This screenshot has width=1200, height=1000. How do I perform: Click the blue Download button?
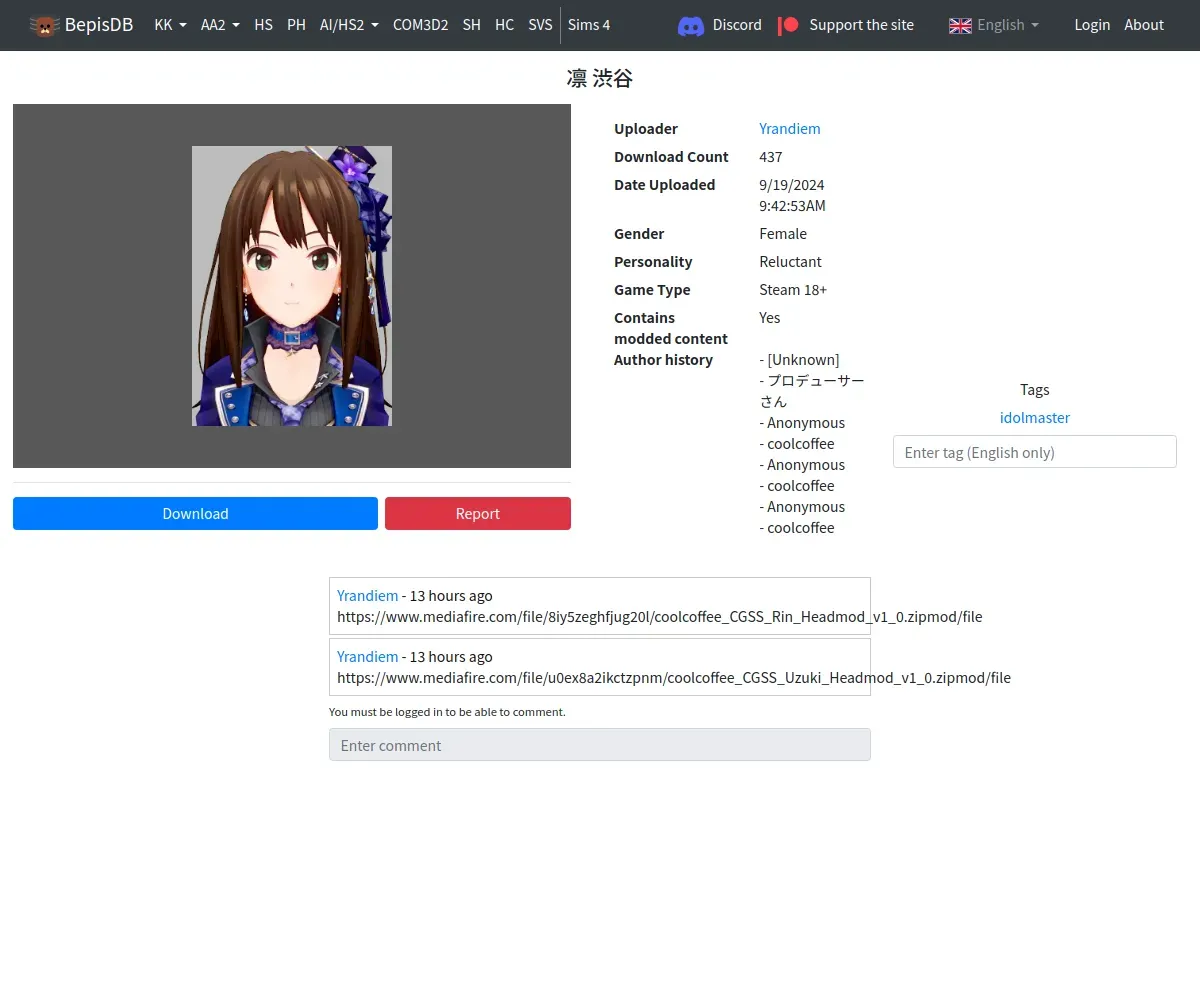point(195,513)
